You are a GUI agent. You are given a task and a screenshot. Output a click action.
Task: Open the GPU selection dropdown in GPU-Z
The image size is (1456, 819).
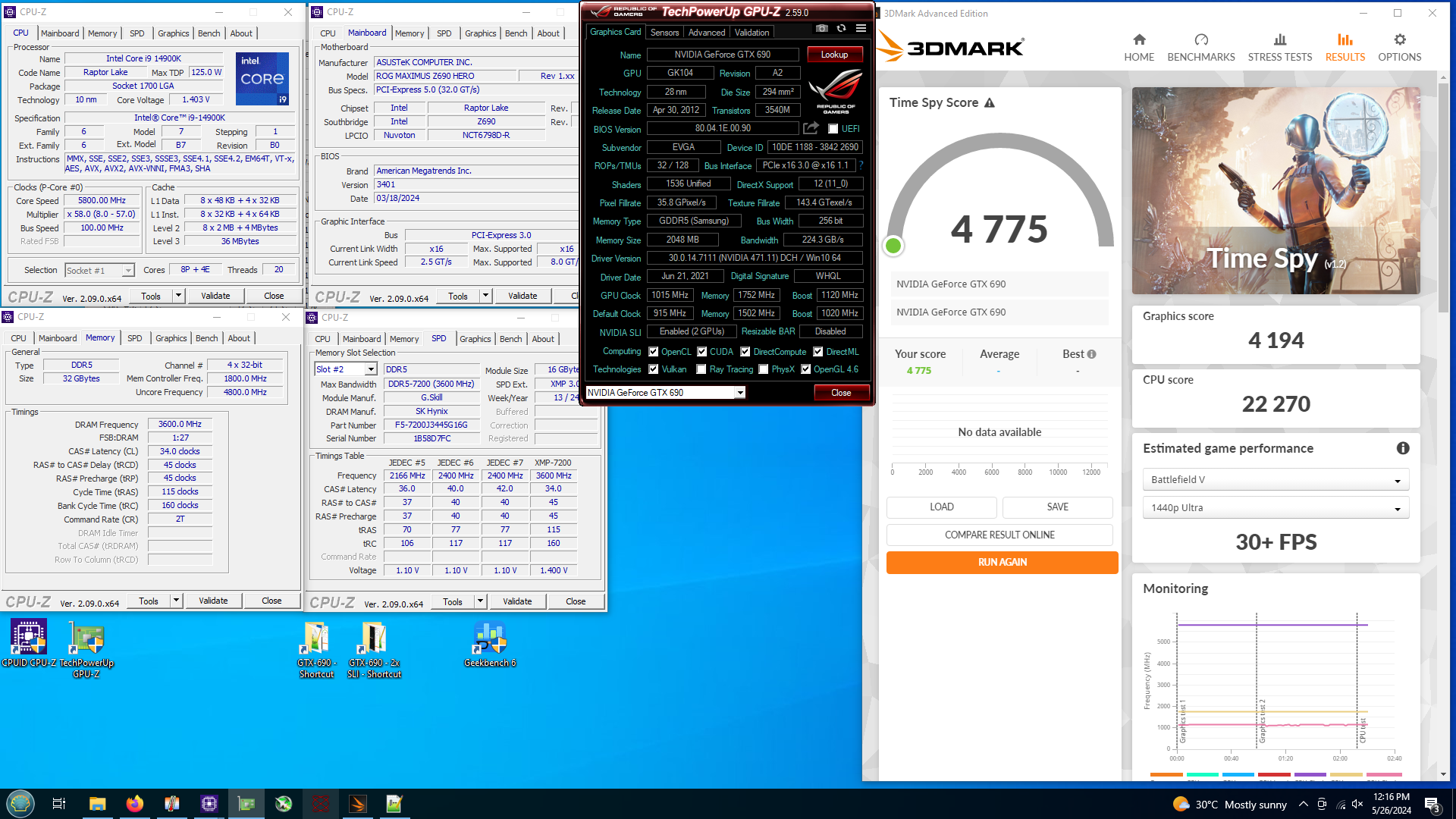666,393
